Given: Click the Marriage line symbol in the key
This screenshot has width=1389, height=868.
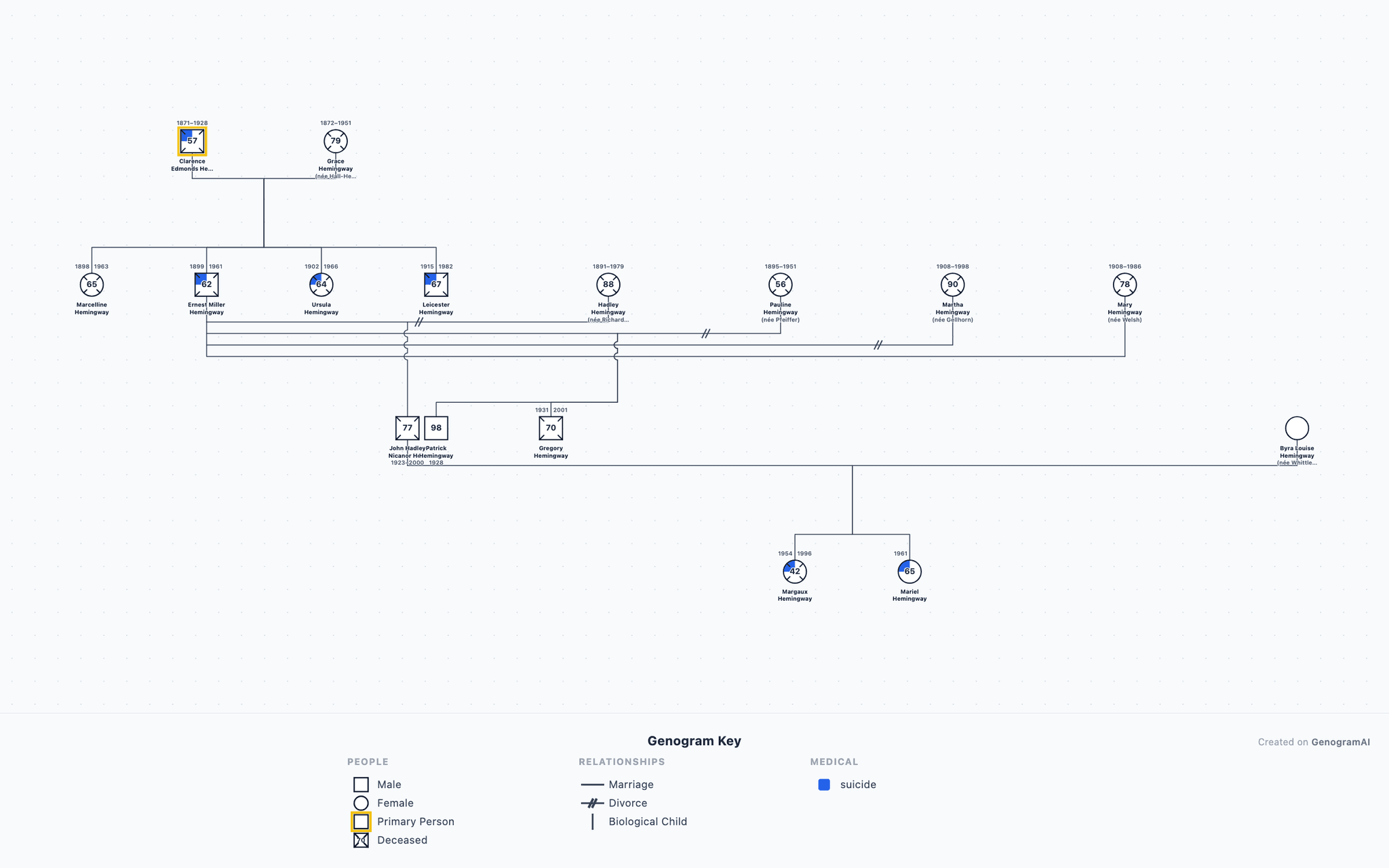Looking at the screenshot, I should 592,785.
